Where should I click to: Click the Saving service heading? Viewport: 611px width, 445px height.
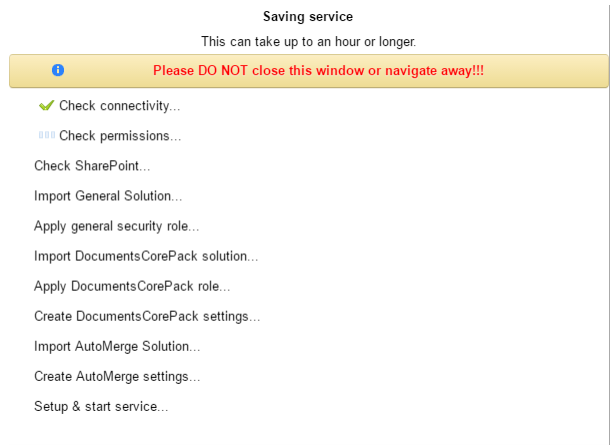click(308, 16)
